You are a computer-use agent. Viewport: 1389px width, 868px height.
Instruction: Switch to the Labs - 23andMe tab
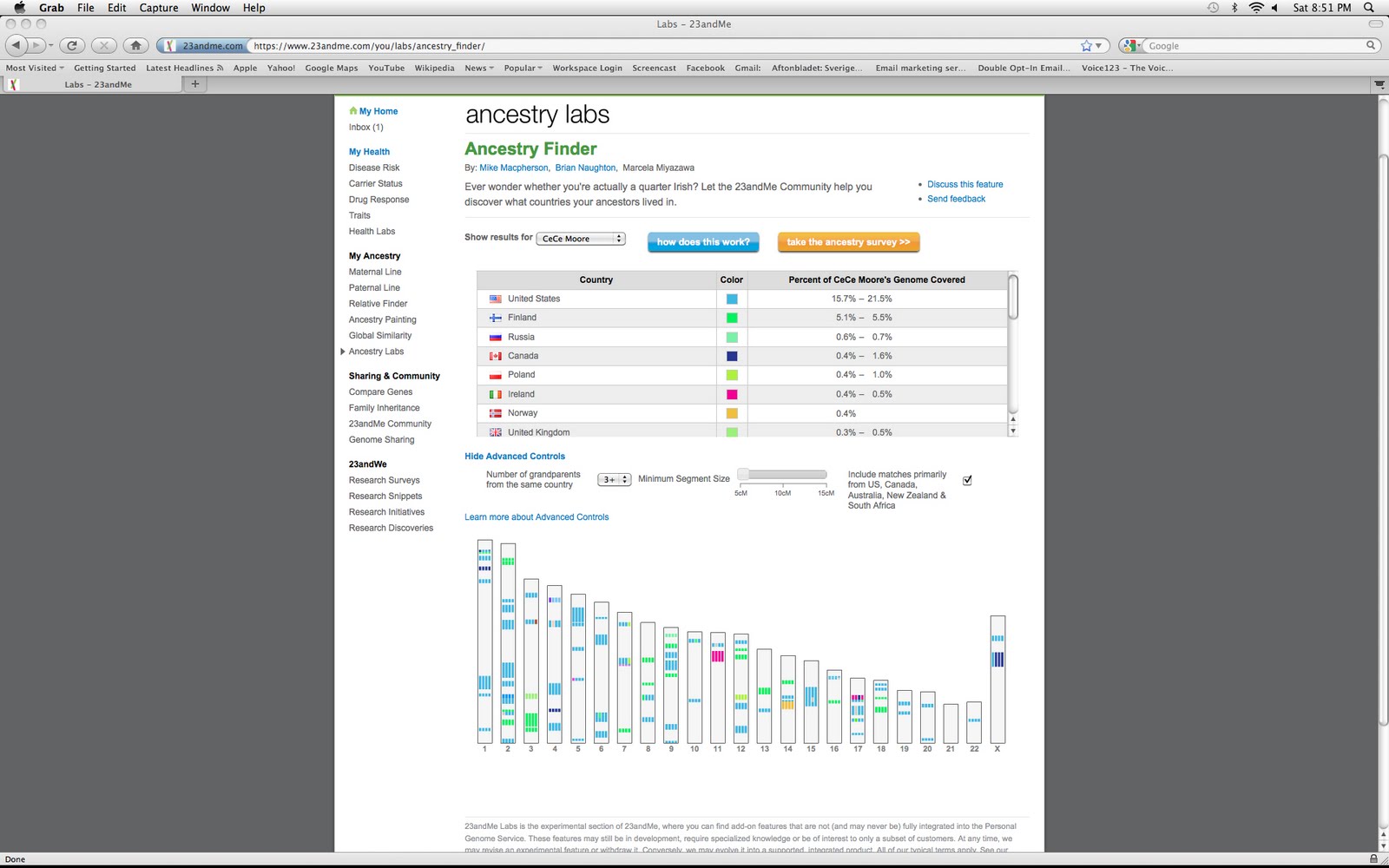pyautogui.click(x=97, y=84)
